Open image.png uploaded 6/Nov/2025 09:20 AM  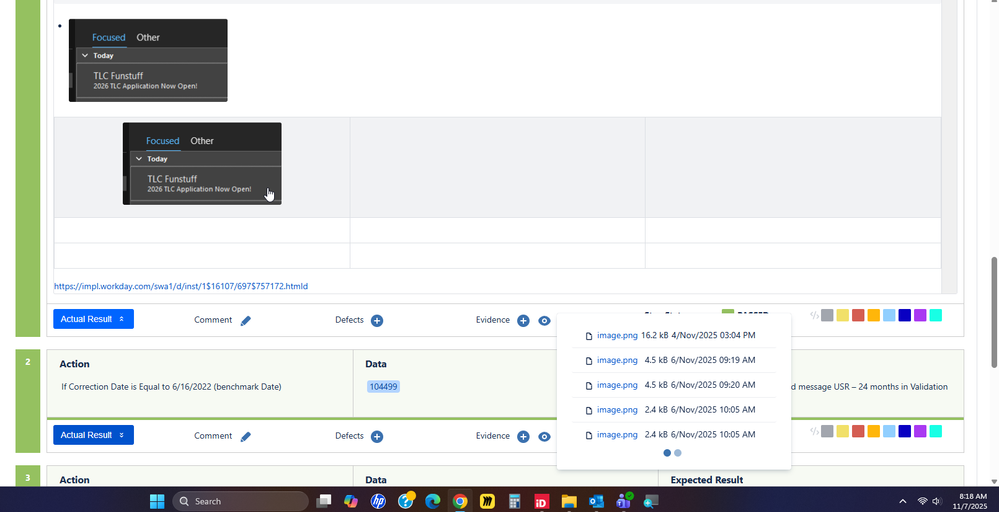tap(617, 385)
